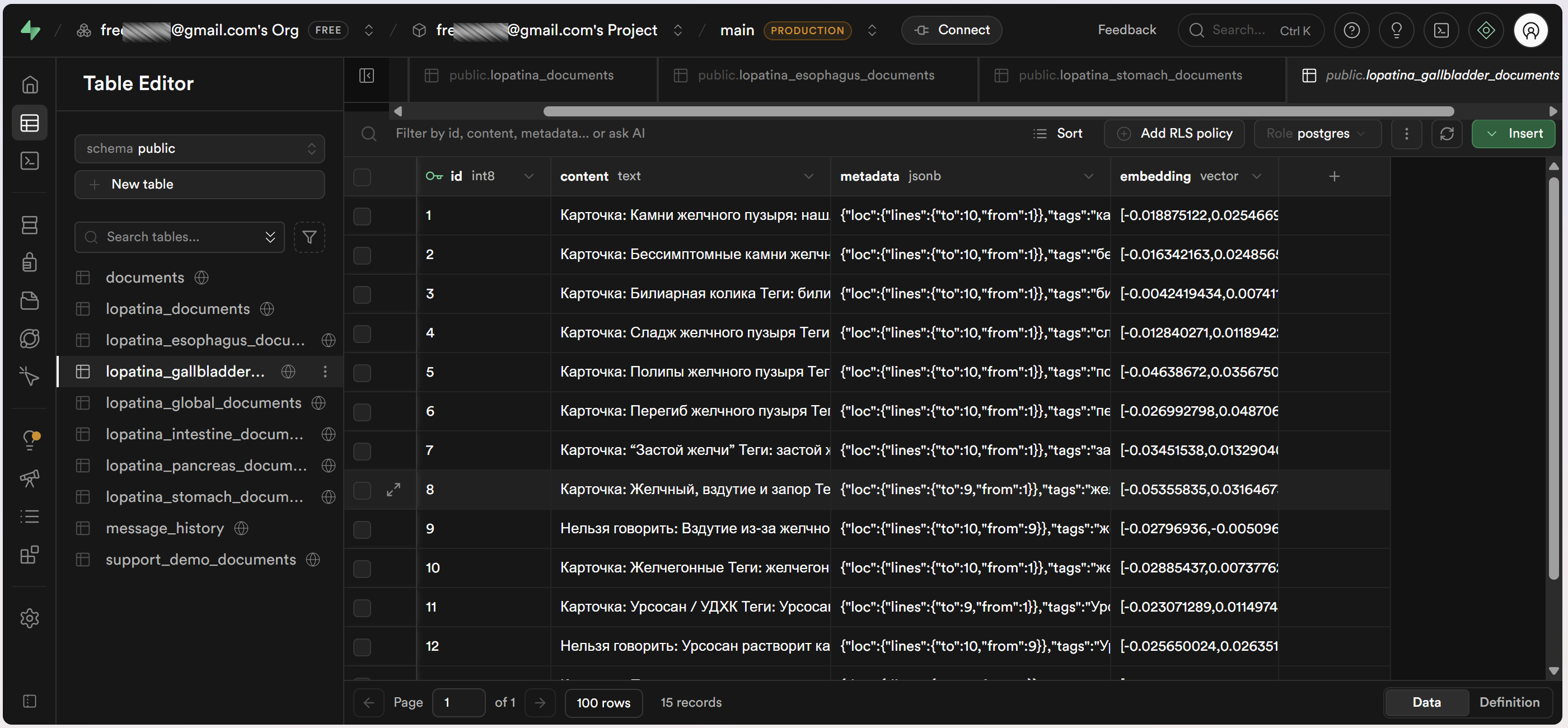Open the Integrations sidebar icon

pyautogui.click(x=30, y=555)
